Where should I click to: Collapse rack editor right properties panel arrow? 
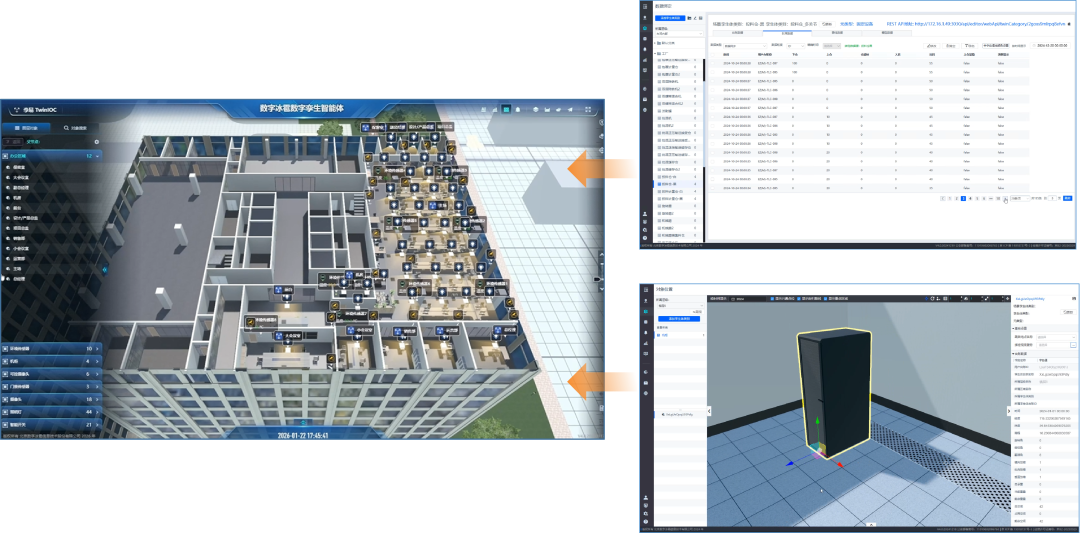click(x=1009, y=411)
